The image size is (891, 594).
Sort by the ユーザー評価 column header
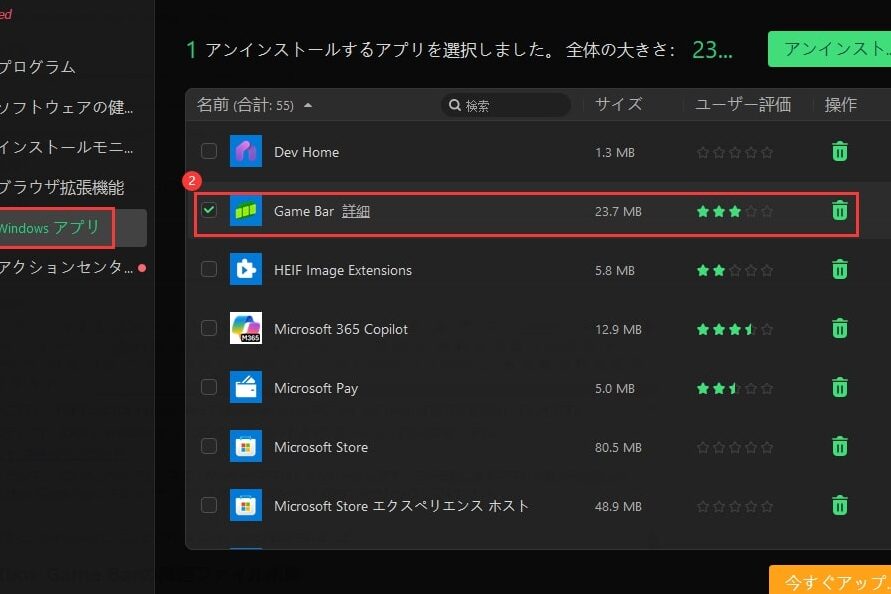(743, 105)
